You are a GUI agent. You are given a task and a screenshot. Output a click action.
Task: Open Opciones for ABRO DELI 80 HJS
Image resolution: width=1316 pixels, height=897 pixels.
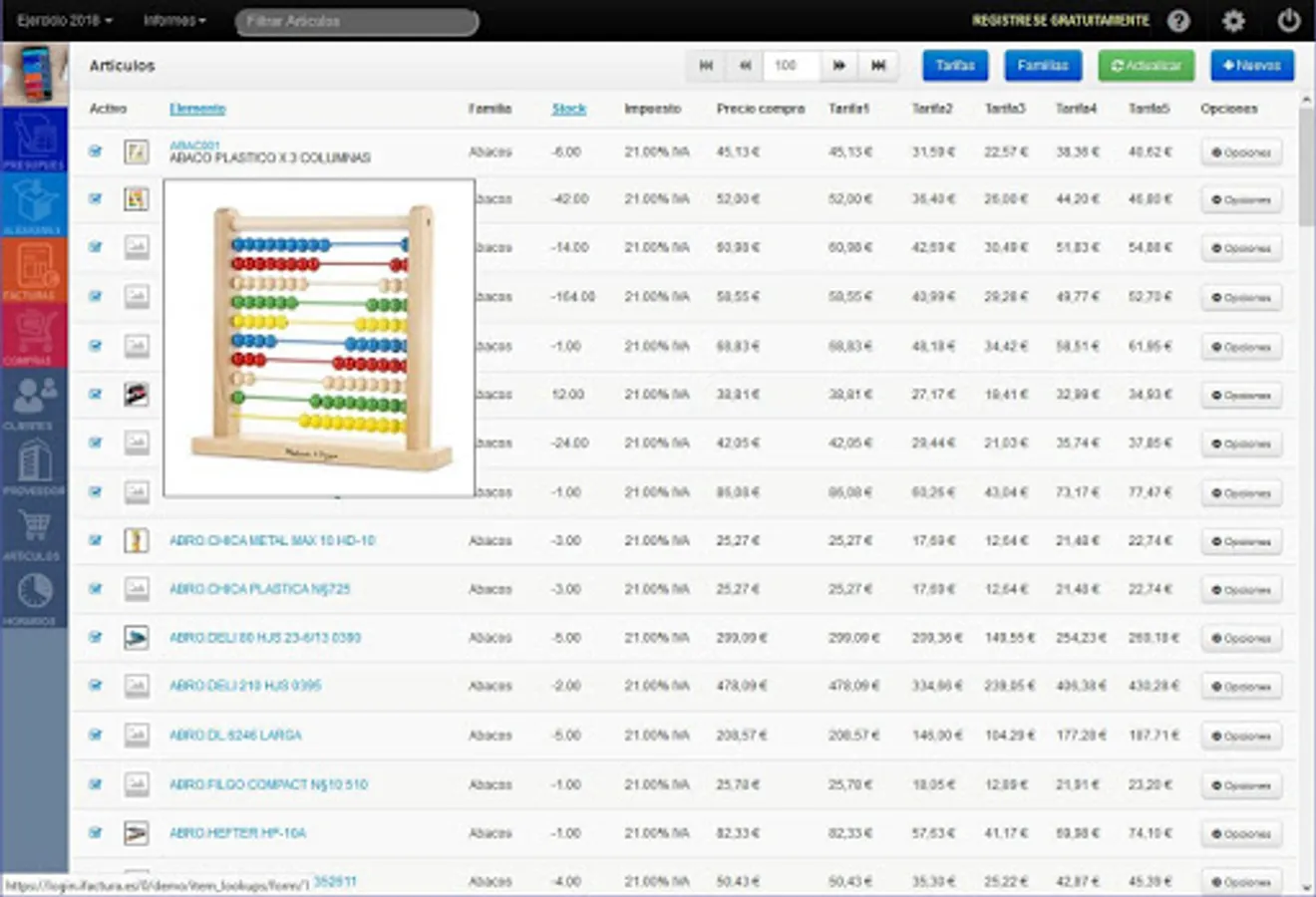(1241, 639)
